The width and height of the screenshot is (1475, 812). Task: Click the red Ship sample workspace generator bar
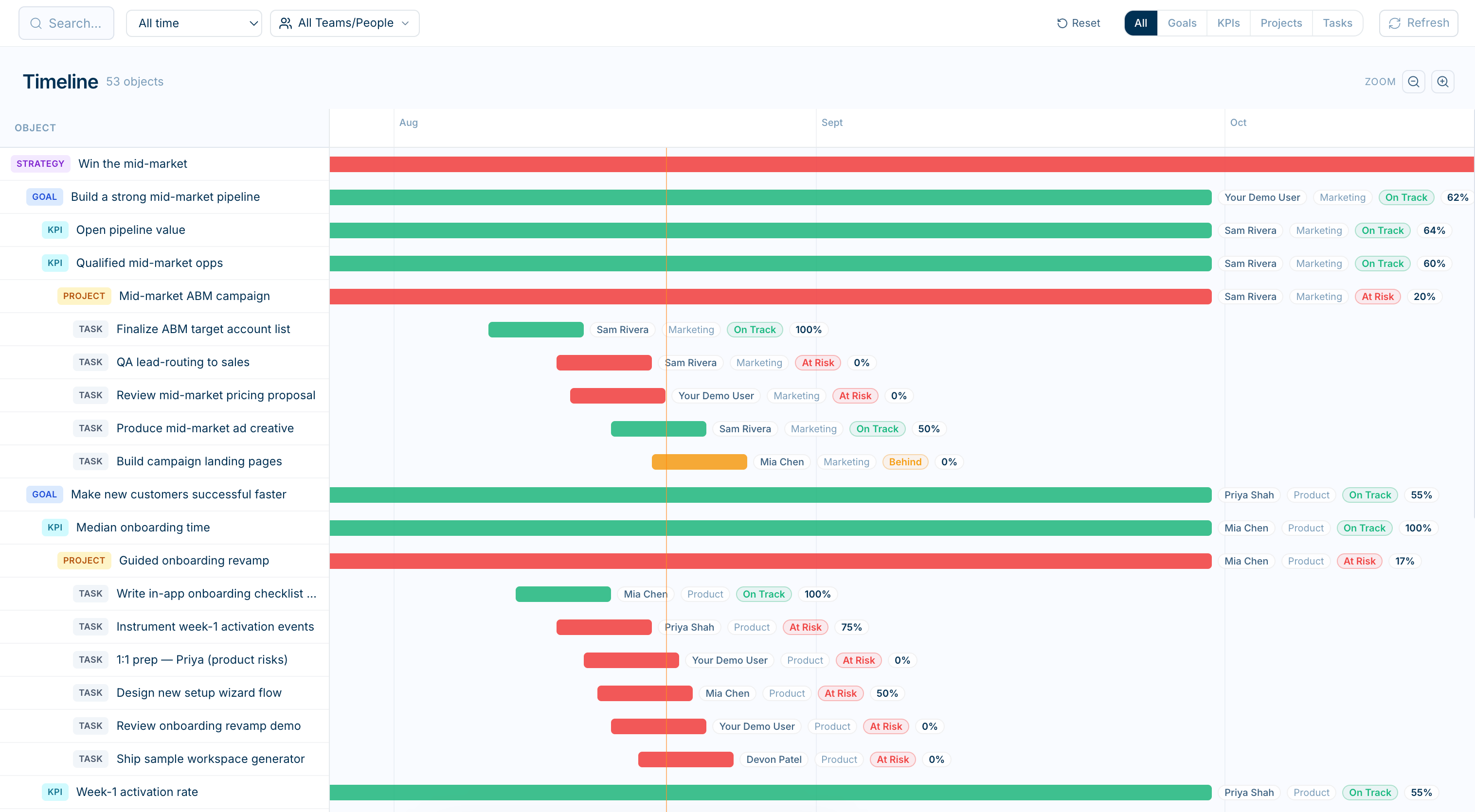[685, 760]
